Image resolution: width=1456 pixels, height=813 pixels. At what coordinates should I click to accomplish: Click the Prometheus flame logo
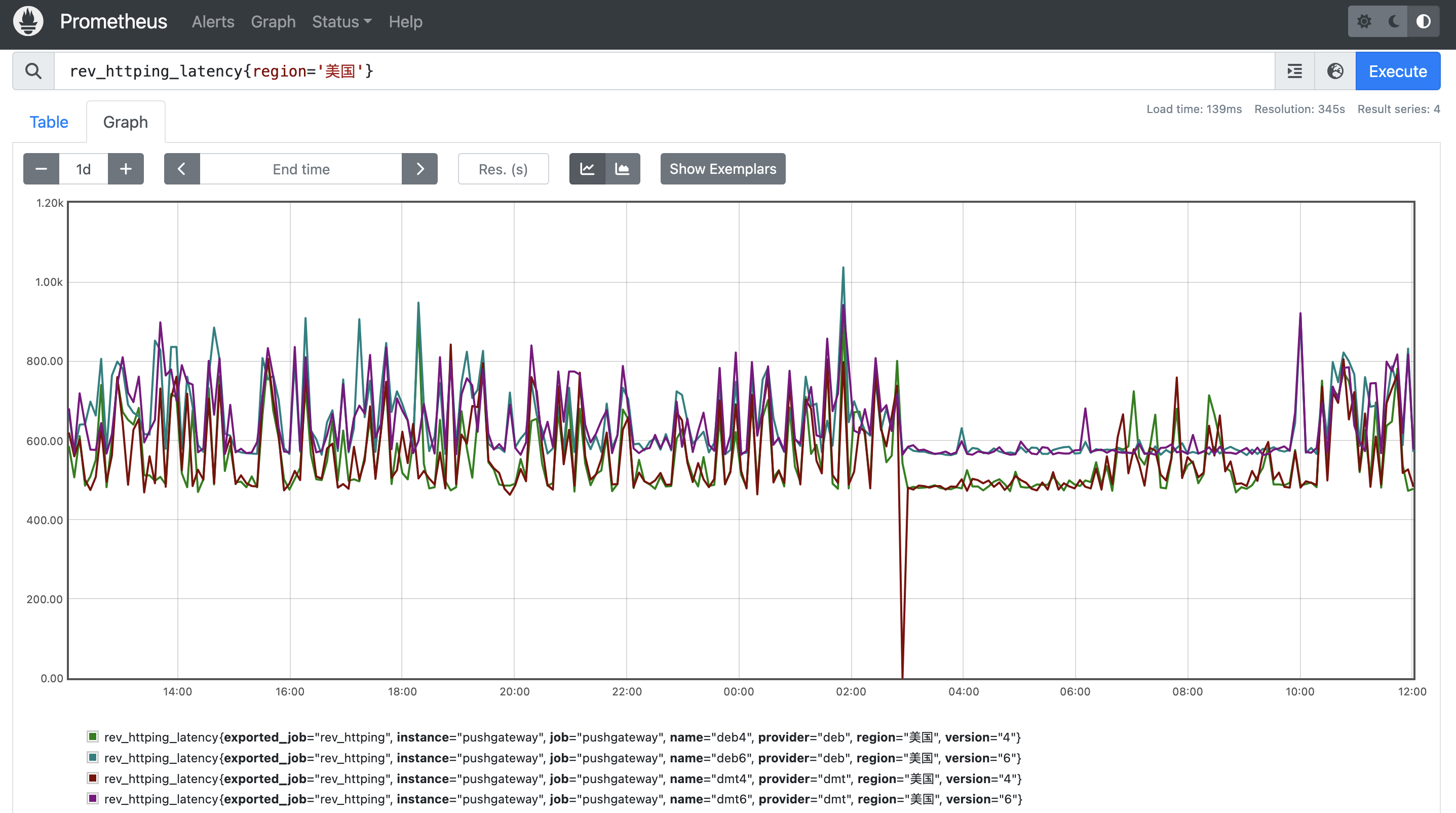28,21
